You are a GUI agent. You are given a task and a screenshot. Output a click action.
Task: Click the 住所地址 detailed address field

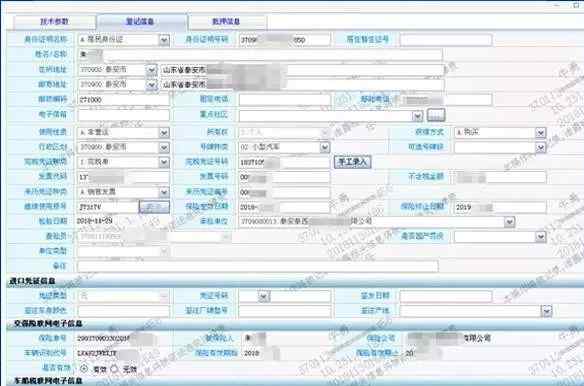(x=302, y=70)
